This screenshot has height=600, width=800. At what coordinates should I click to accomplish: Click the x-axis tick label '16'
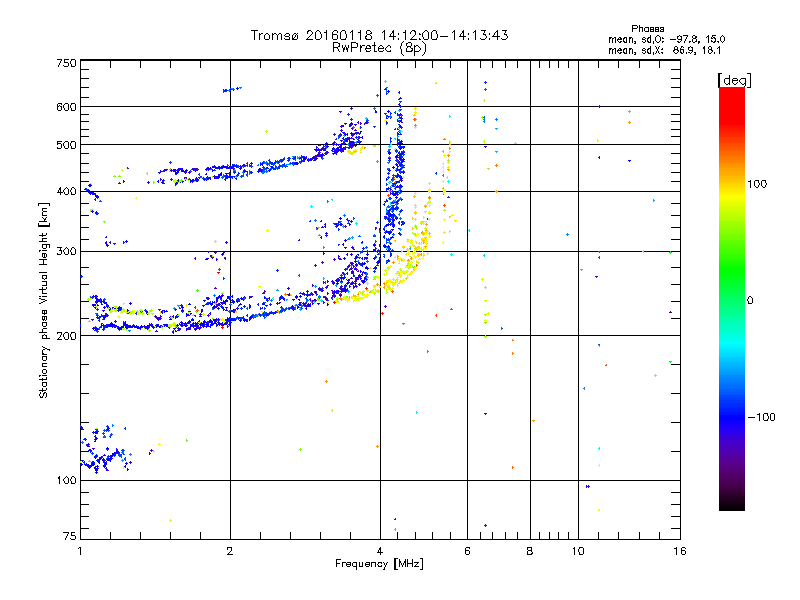coord(680,551)
